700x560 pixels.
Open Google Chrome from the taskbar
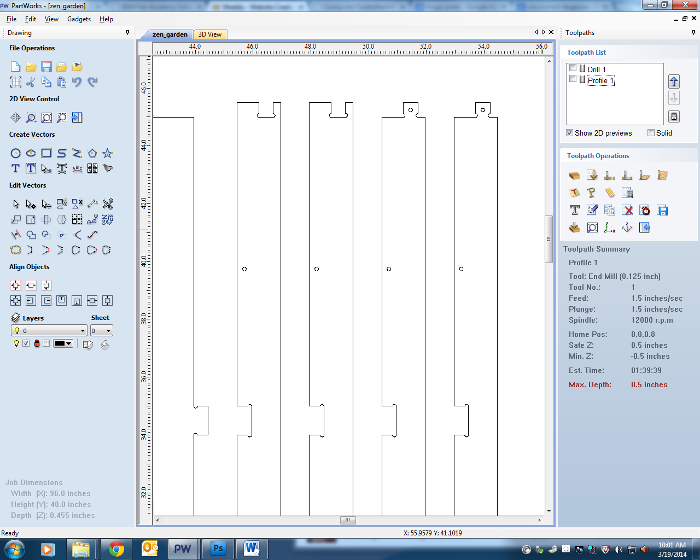(x=117, y=549)
